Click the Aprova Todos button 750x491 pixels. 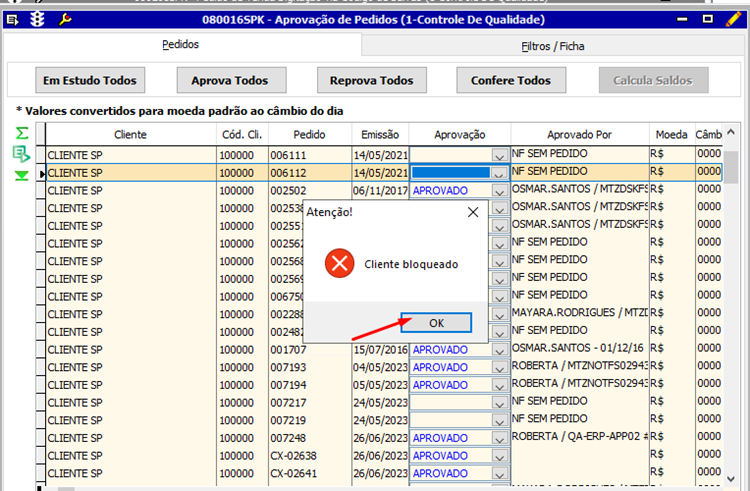click(229, 80)
